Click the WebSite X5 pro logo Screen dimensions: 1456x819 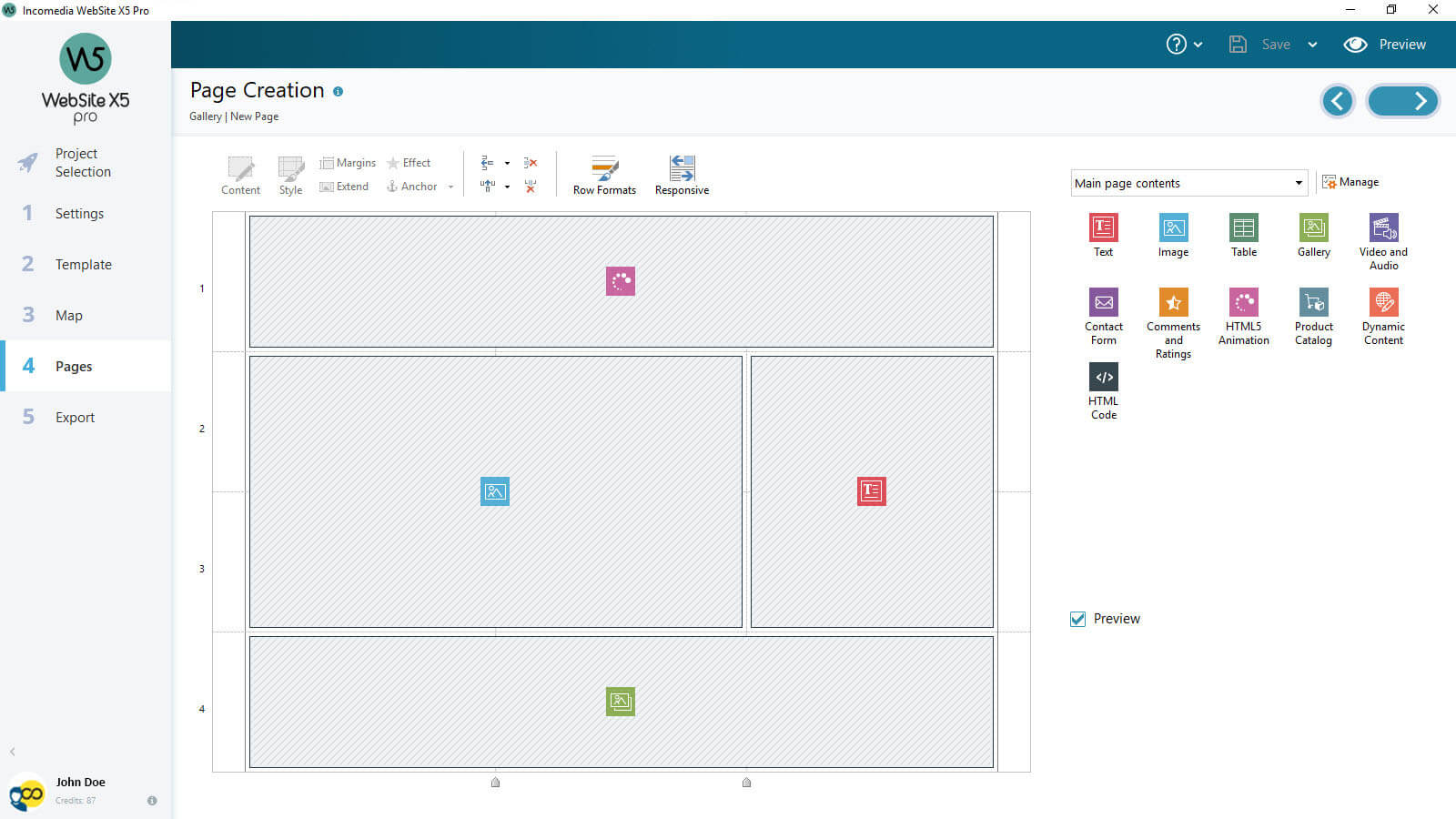click(86, 78)
